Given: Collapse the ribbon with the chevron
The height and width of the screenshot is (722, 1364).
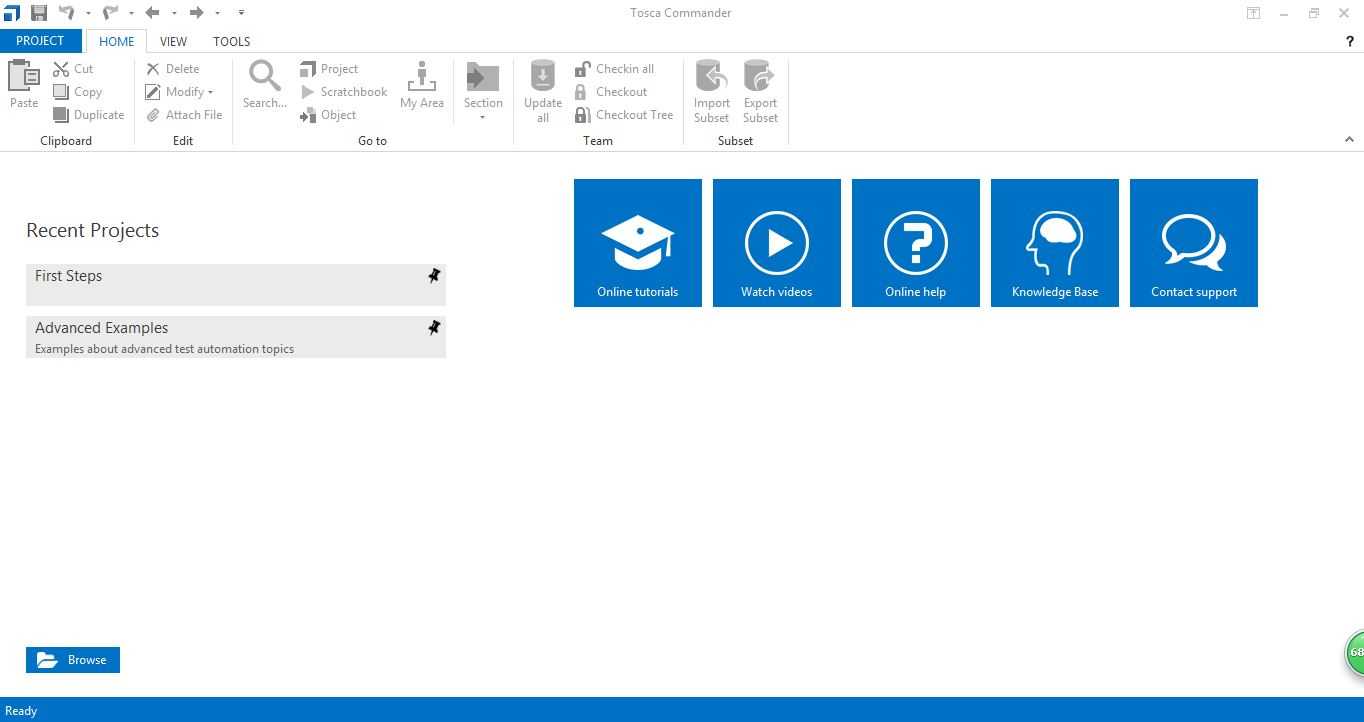Looking at the screenshot, I should 1349,140.
